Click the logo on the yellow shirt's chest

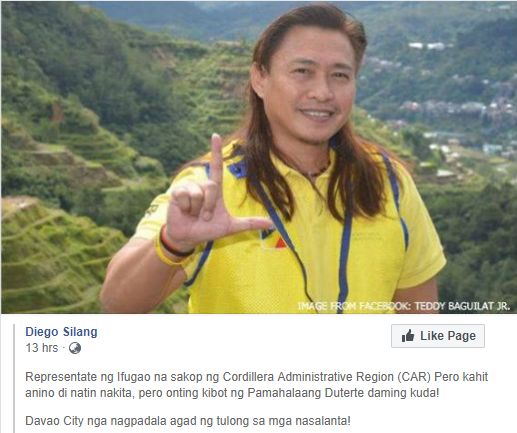click(x=273, y=238)
